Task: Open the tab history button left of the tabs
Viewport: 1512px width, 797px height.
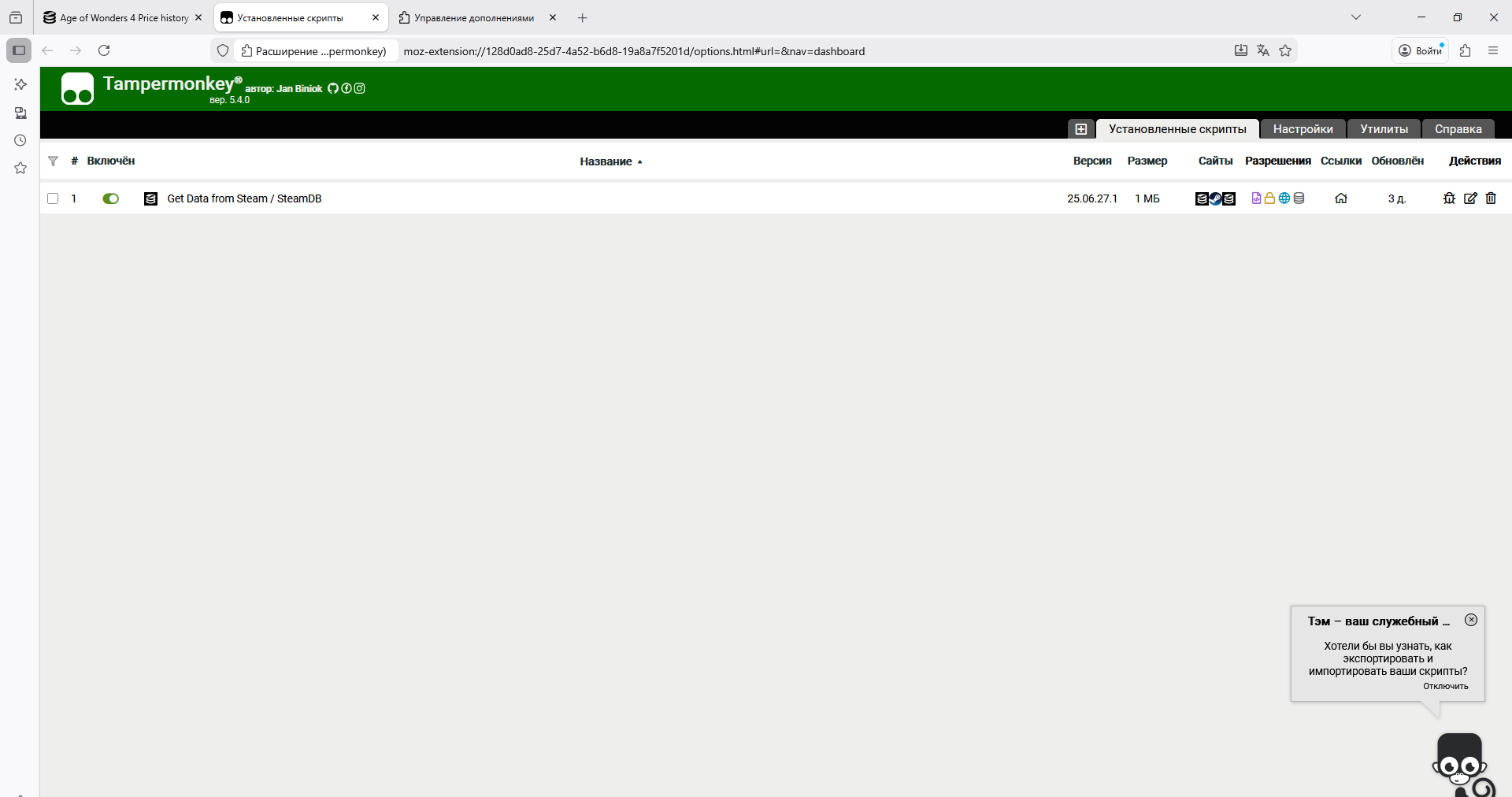Action: coord(16,17)
